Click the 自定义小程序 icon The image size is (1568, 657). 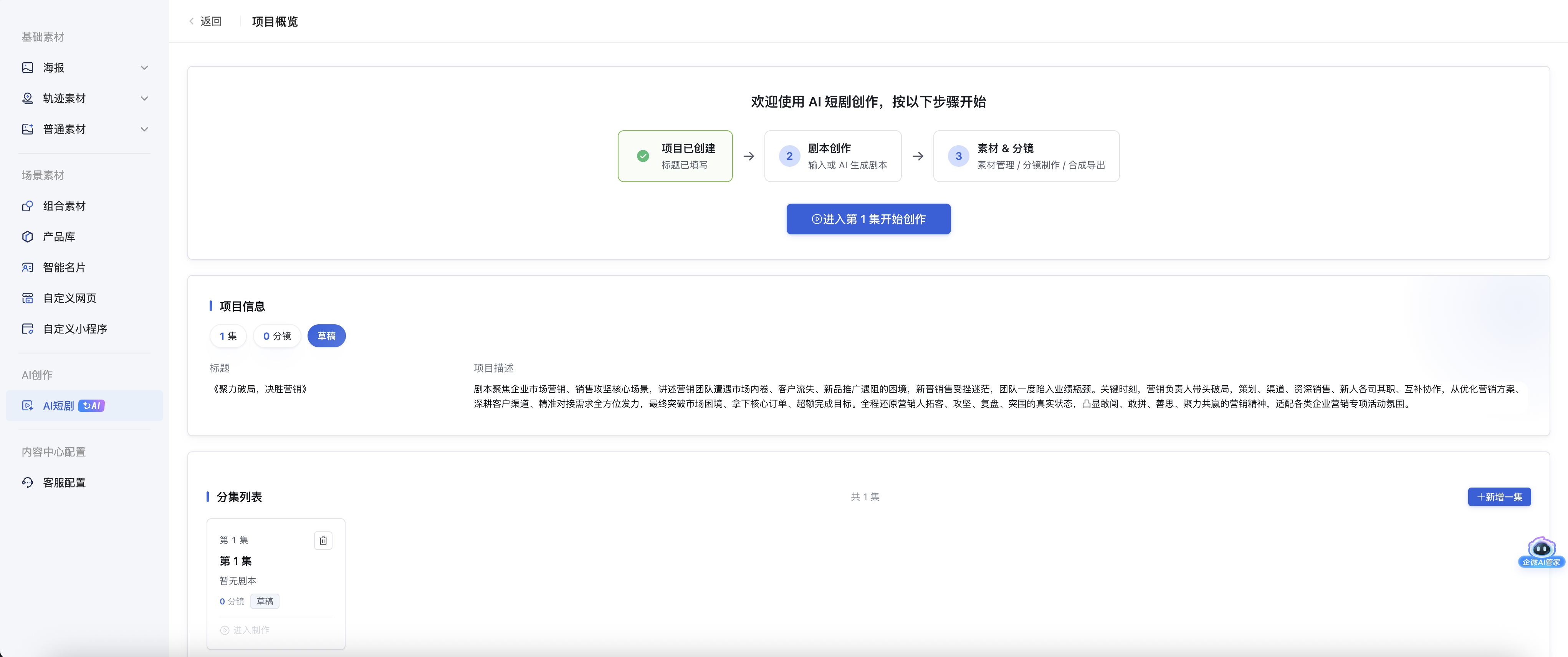[x=27, y=329]
